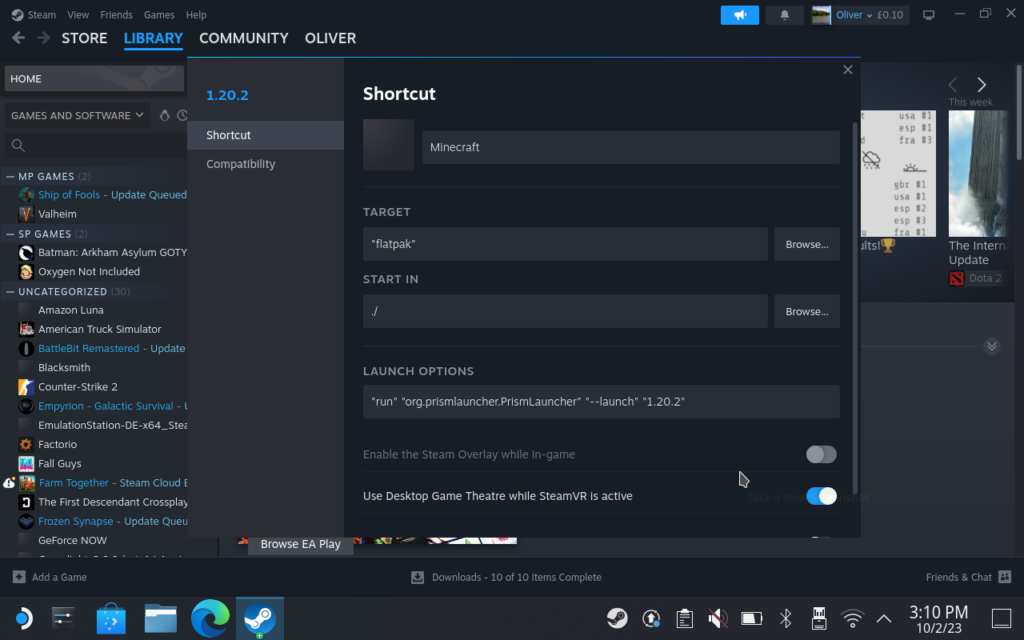The image size is (1024, 640).
Task: Switch to the COMMUNITY tab
Action: (244, 38)
